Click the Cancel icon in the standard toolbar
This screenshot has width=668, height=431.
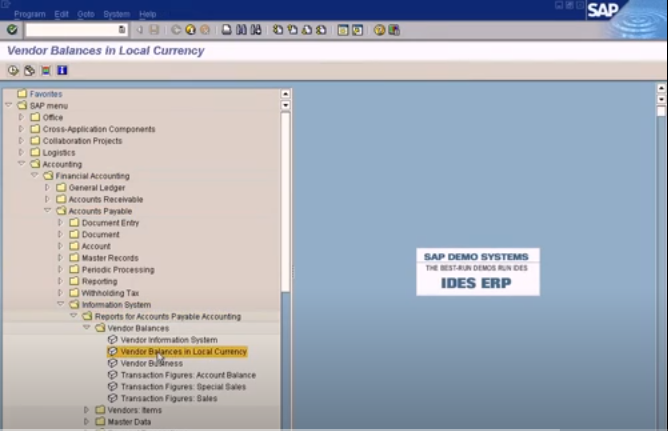(205, 30)
